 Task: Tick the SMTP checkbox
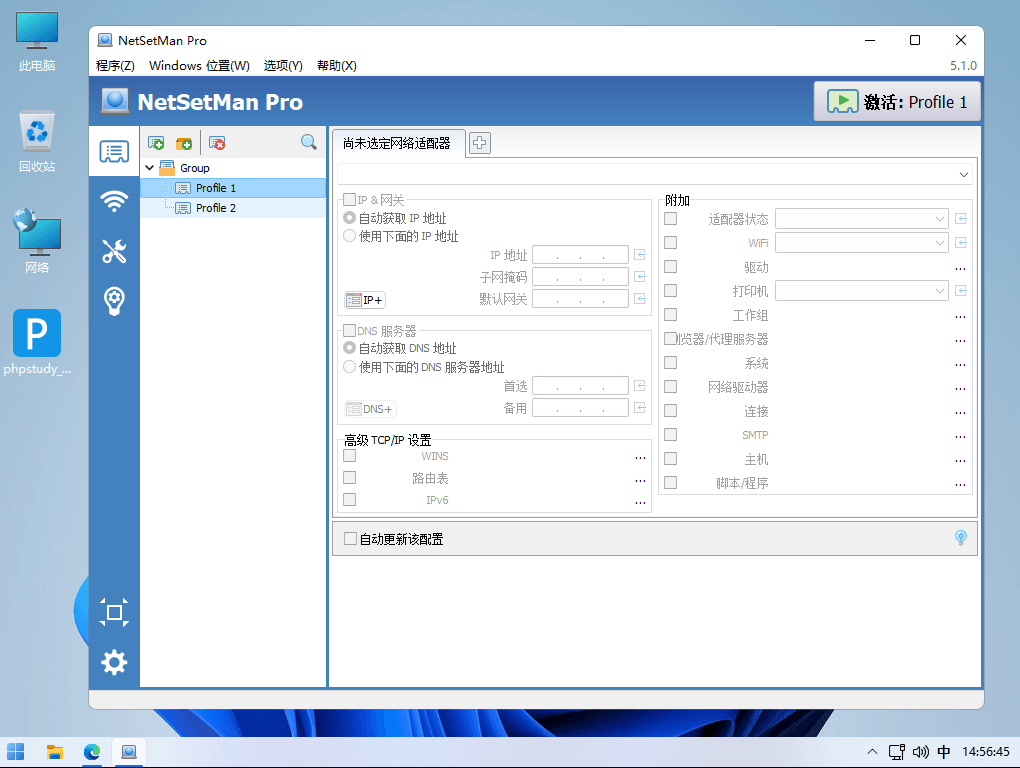[671, 434]
